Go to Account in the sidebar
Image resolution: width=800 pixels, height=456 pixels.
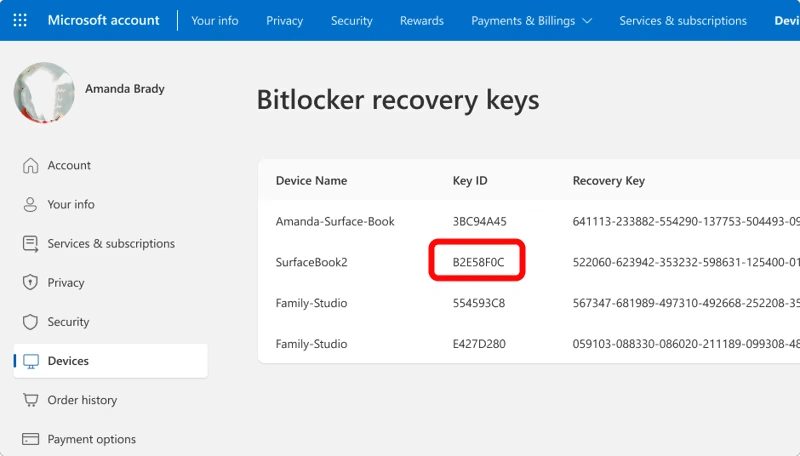pos(69,165)
